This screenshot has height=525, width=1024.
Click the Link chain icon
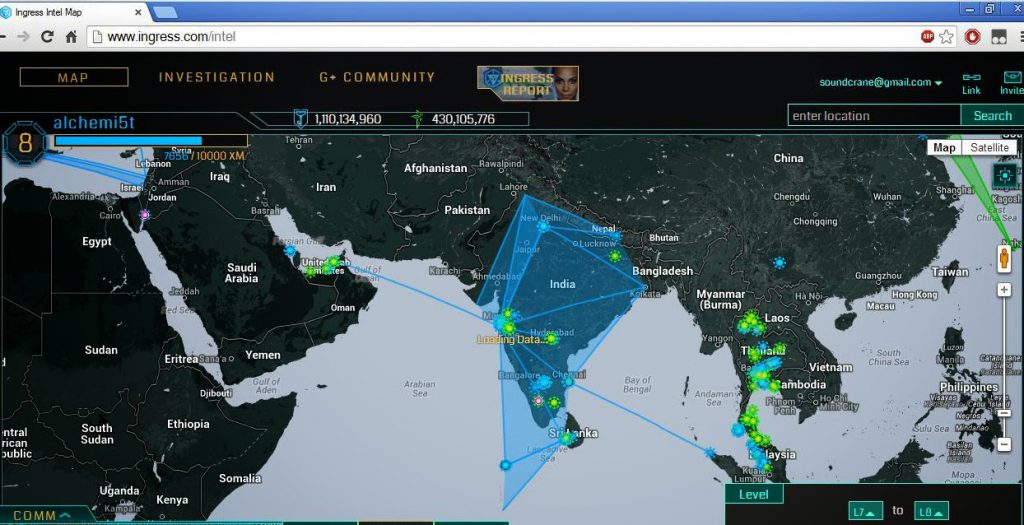(971, 78)
